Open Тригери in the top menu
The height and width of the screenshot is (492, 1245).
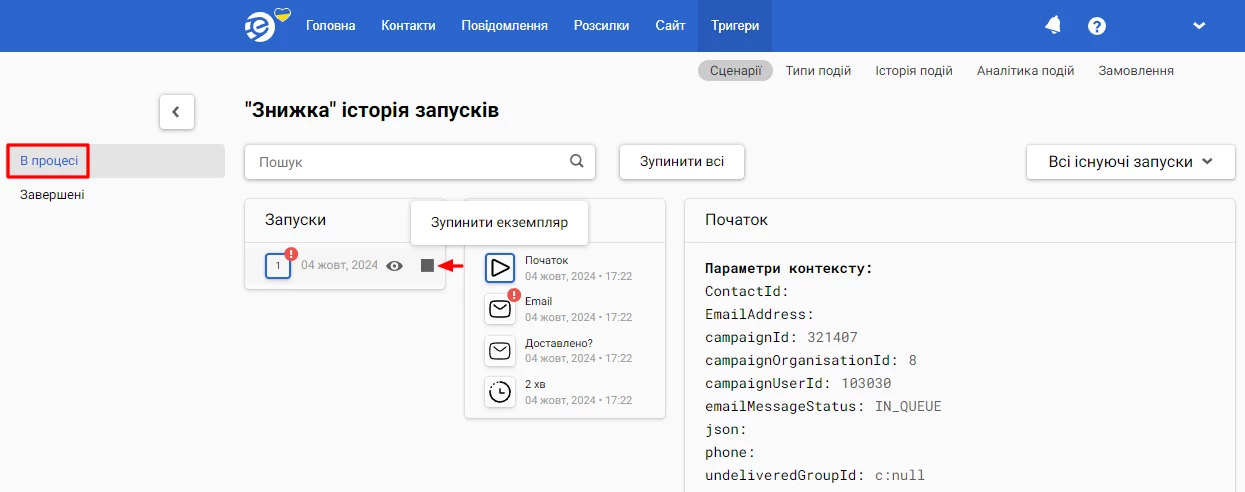735,26
